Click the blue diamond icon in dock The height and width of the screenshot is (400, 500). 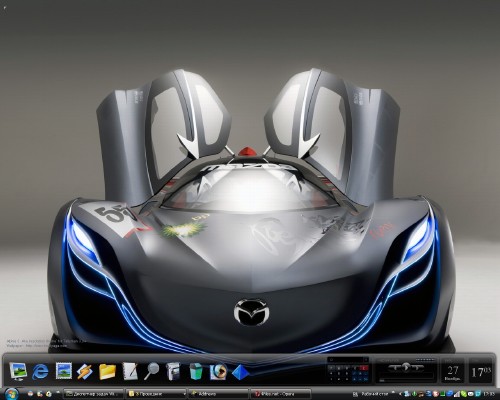coord(241,372)
